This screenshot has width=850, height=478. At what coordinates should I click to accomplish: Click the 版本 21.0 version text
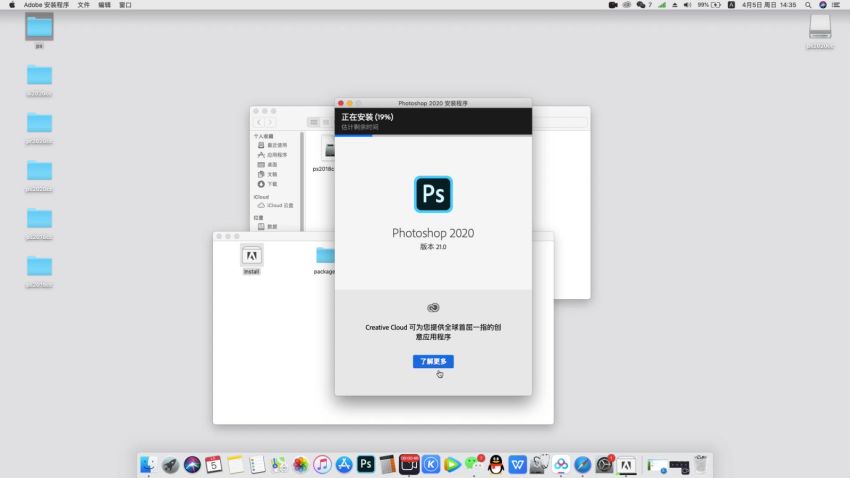pyautogui.click(x=433, y=247)
